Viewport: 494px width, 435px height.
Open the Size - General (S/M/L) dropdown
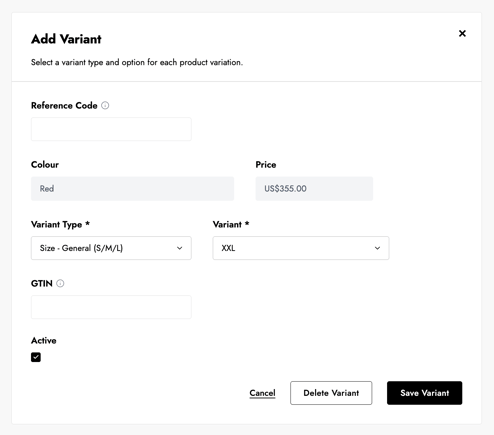pyautogui.click(x=111, y=248)
